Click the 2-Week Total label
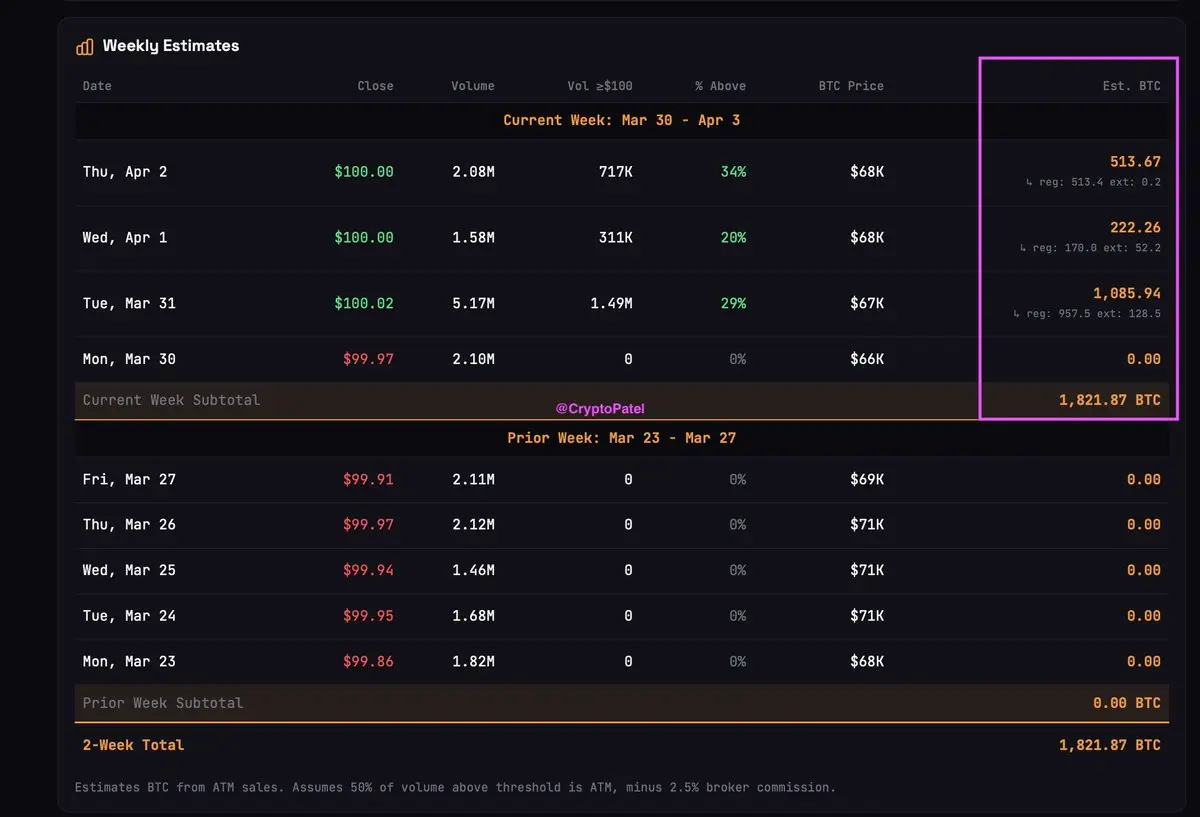This screenshot has height=817, width=1200. (x=133, y=745)
